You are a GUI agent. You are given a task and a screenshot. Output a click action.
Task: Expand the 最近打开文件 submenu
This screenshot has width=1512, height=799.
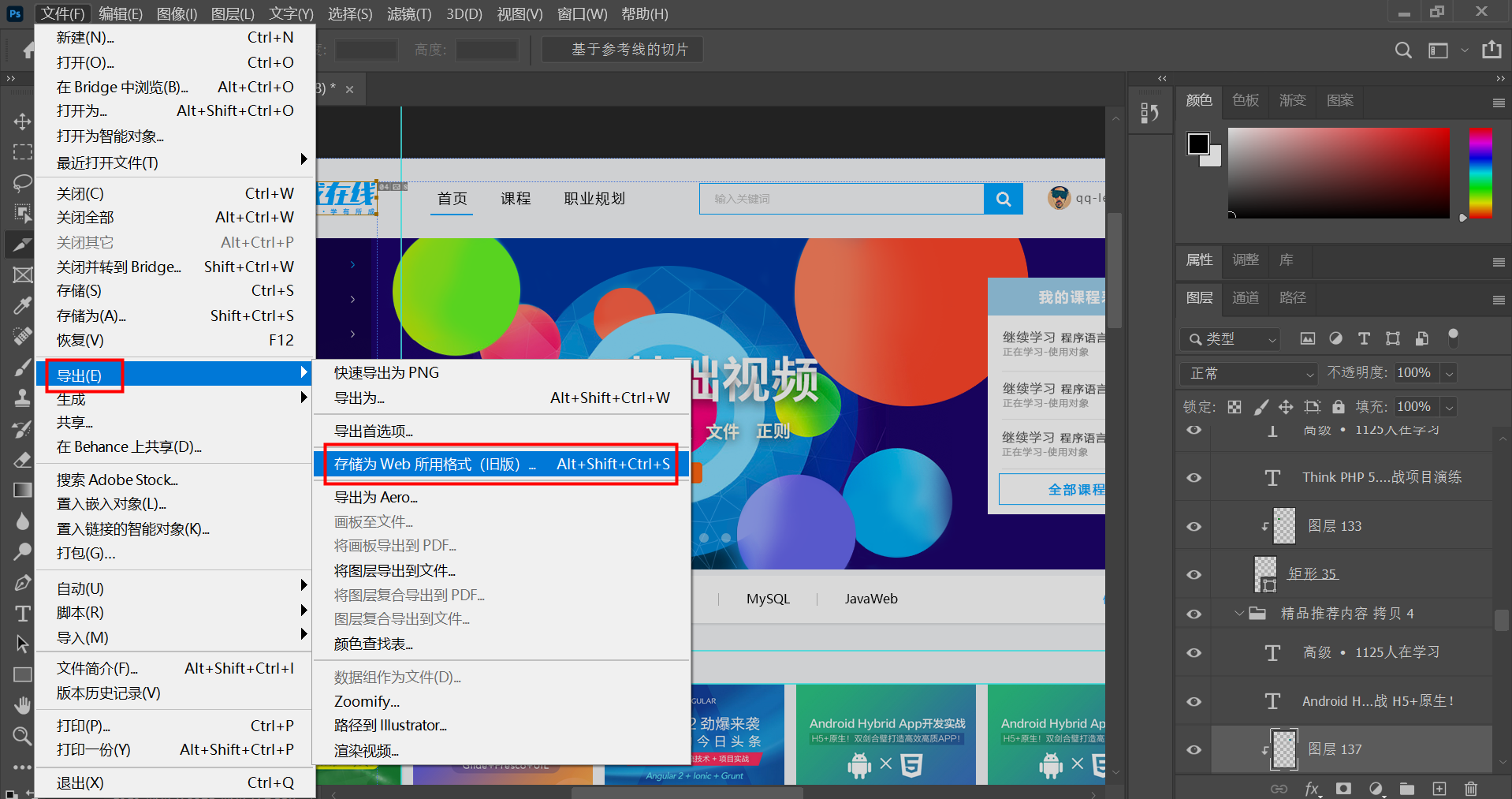175,162
